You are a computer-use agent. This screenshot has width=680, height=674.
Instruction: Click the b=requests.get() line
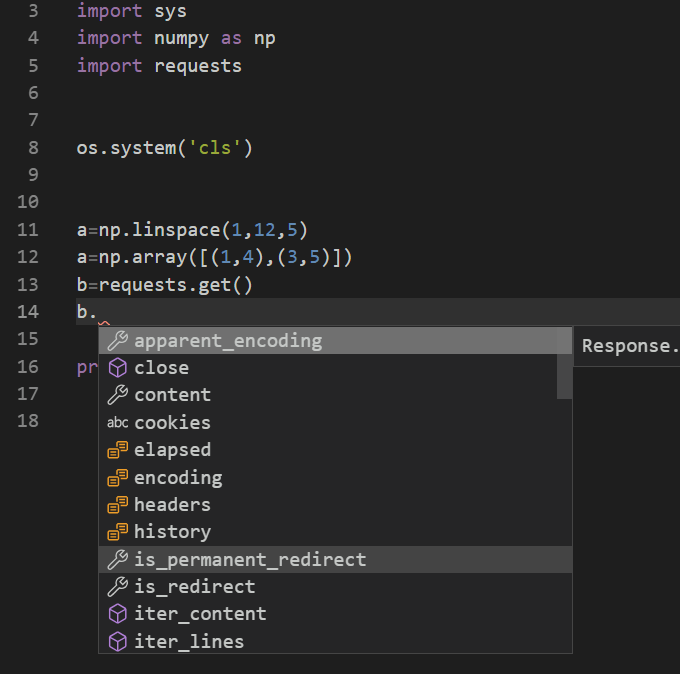pos(165,285)
